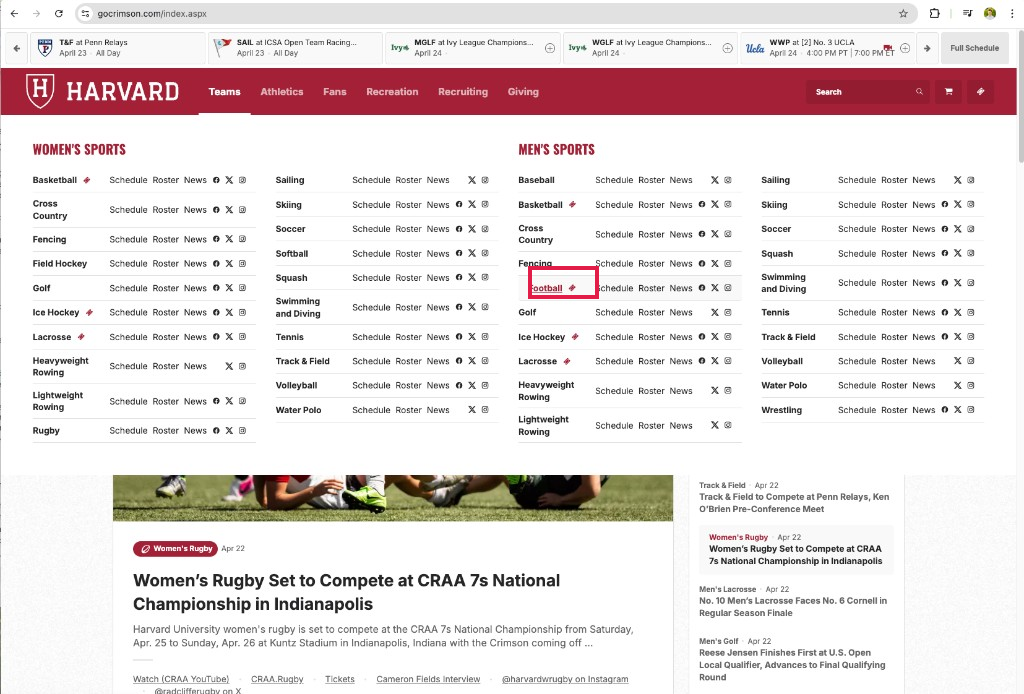Click the tickets tag icon in the header
This screenshot has width=1024, height=694.
pos(980,91)
